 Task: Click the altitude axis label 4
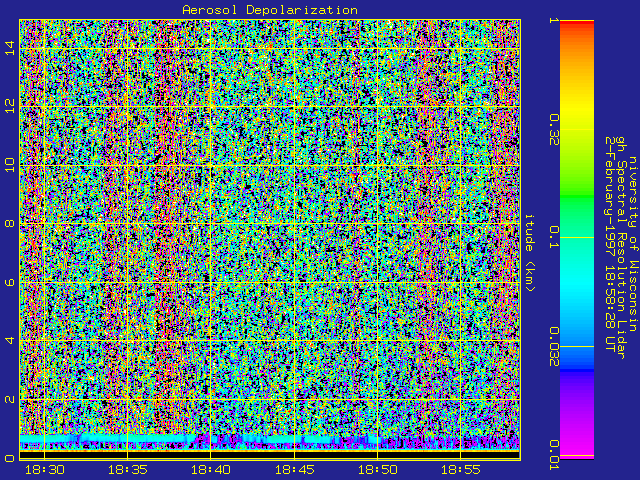pyautogui.click(x=9, y=340)
